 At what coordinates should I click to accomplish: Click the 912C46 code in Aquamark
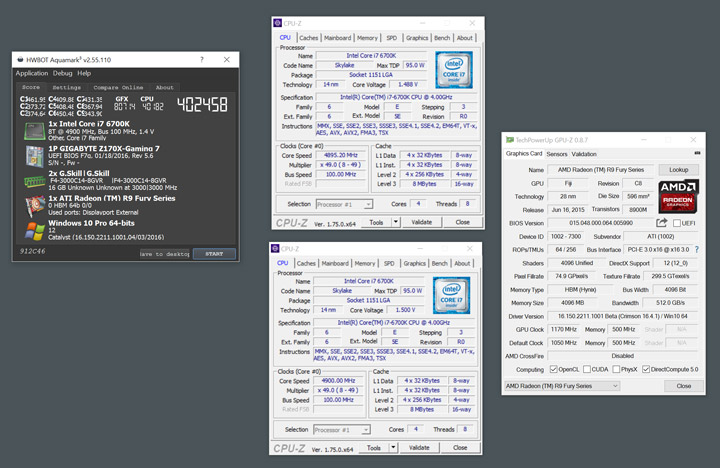click(33, 251)
